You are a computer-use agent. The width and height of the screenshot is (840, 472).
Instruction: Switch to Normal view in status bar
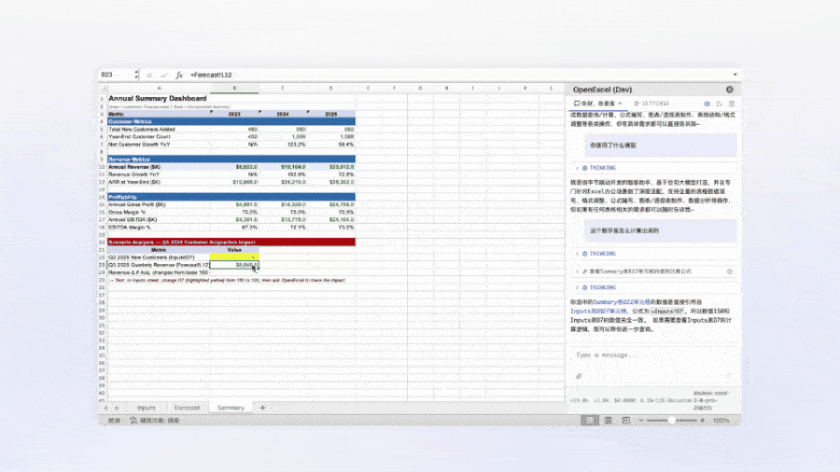pyautogui.click(x=587, y=421)
